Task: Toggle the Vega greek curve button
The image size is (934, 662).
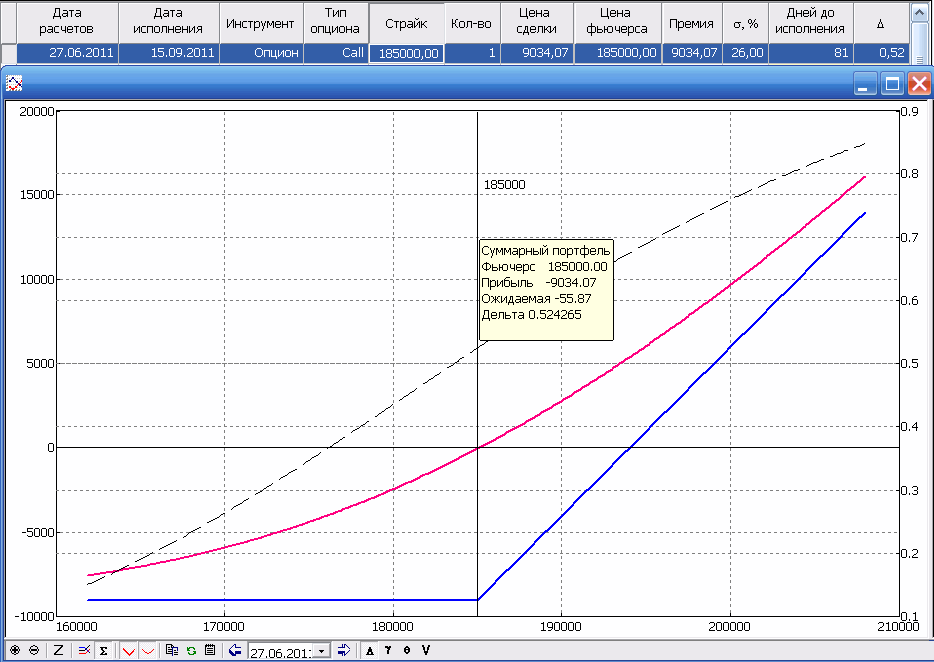Action: pyautogui.click(x=426, y=650)
